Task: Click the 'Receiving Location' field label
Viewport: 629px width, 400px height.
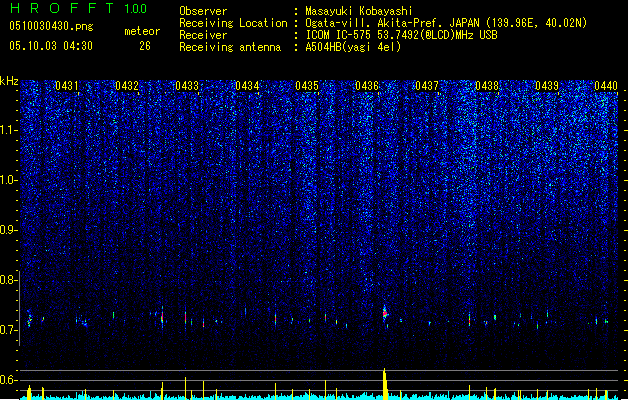Action: tap(233, 23)
